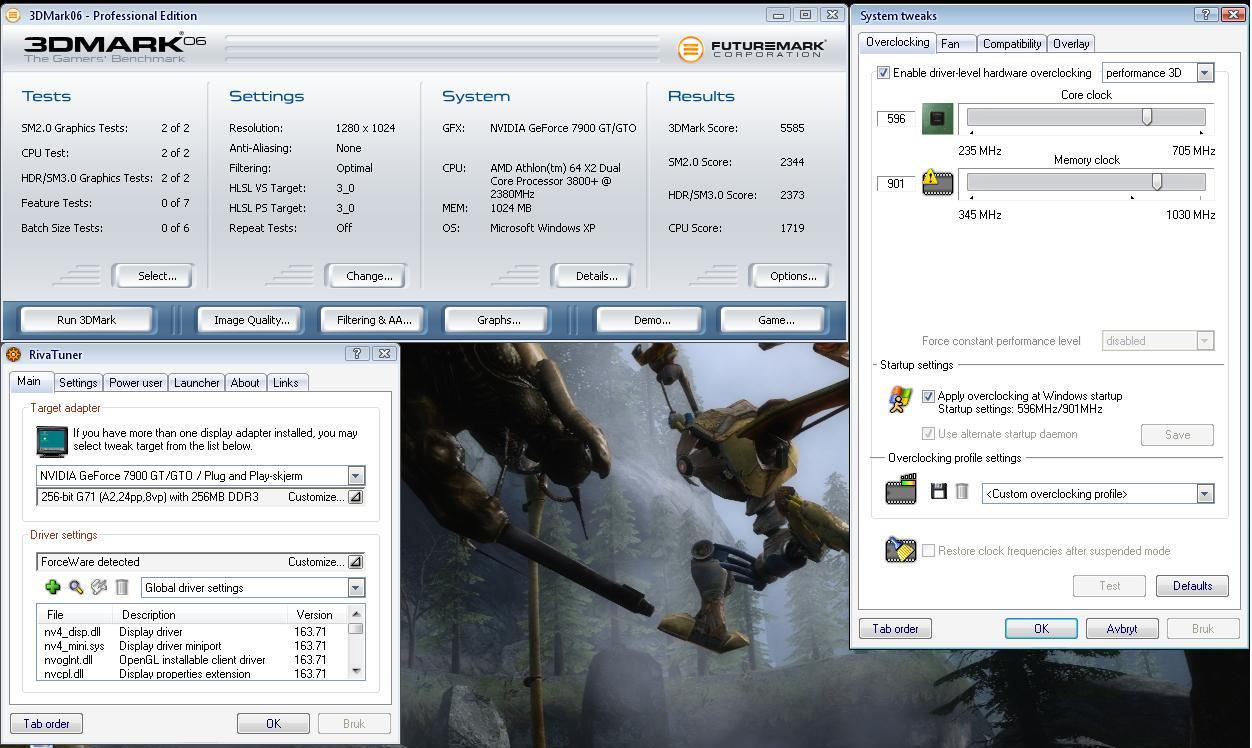
Task: Select nvoglnt.dll row in driver list
Action: pos(192,660)
